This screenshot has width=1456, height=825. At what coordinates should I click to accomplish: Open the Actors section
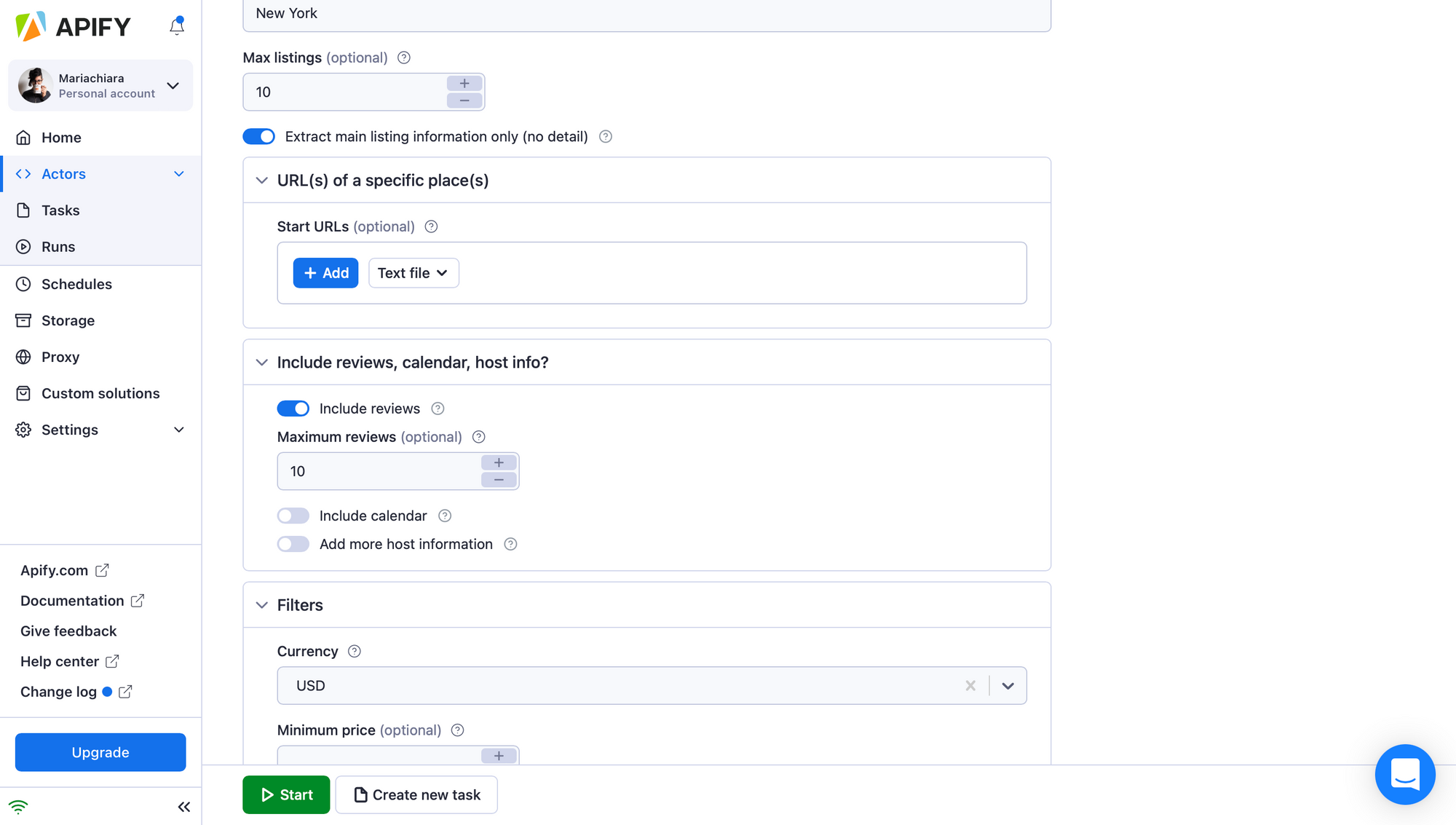pyautogui.click(x=100, y=174)
